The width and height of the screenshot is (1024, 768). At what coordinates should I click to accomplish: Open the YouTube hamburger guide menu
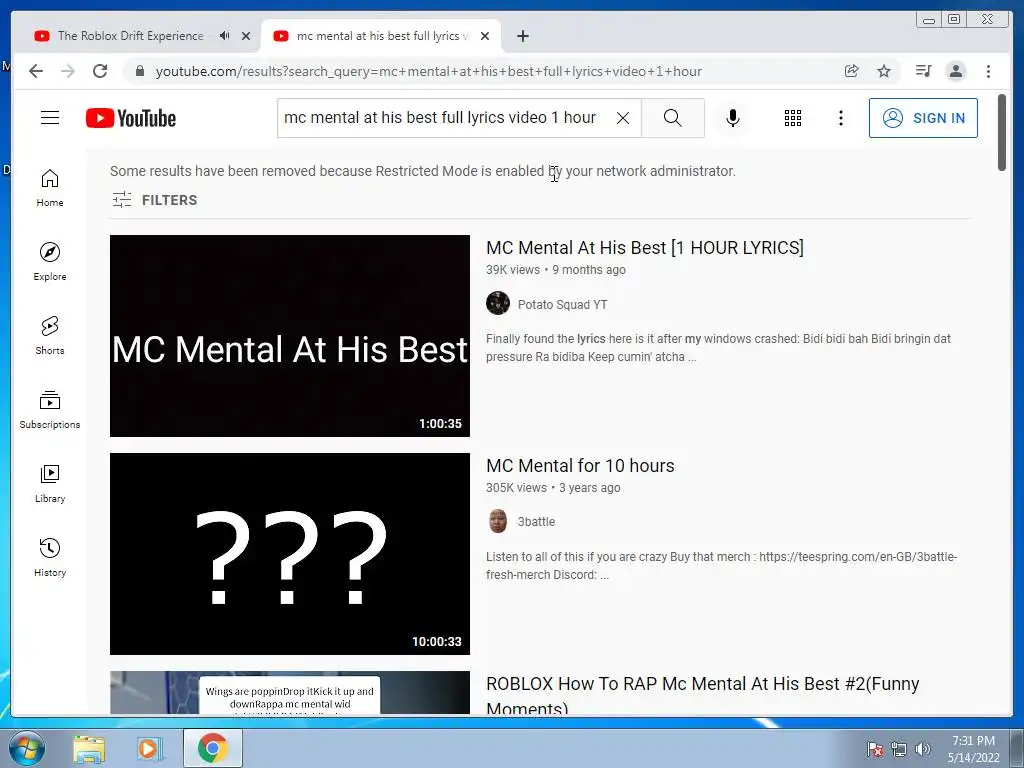click(50, 118)
